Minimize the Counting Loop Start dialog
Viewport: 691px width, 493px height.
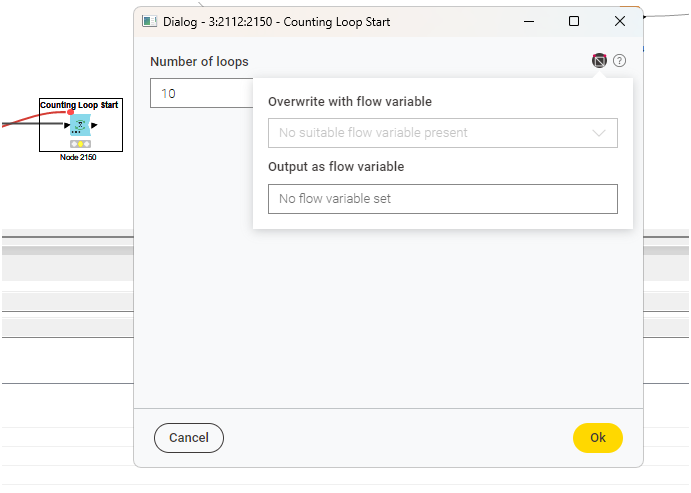pyautogui.click(x=528, y=21)
